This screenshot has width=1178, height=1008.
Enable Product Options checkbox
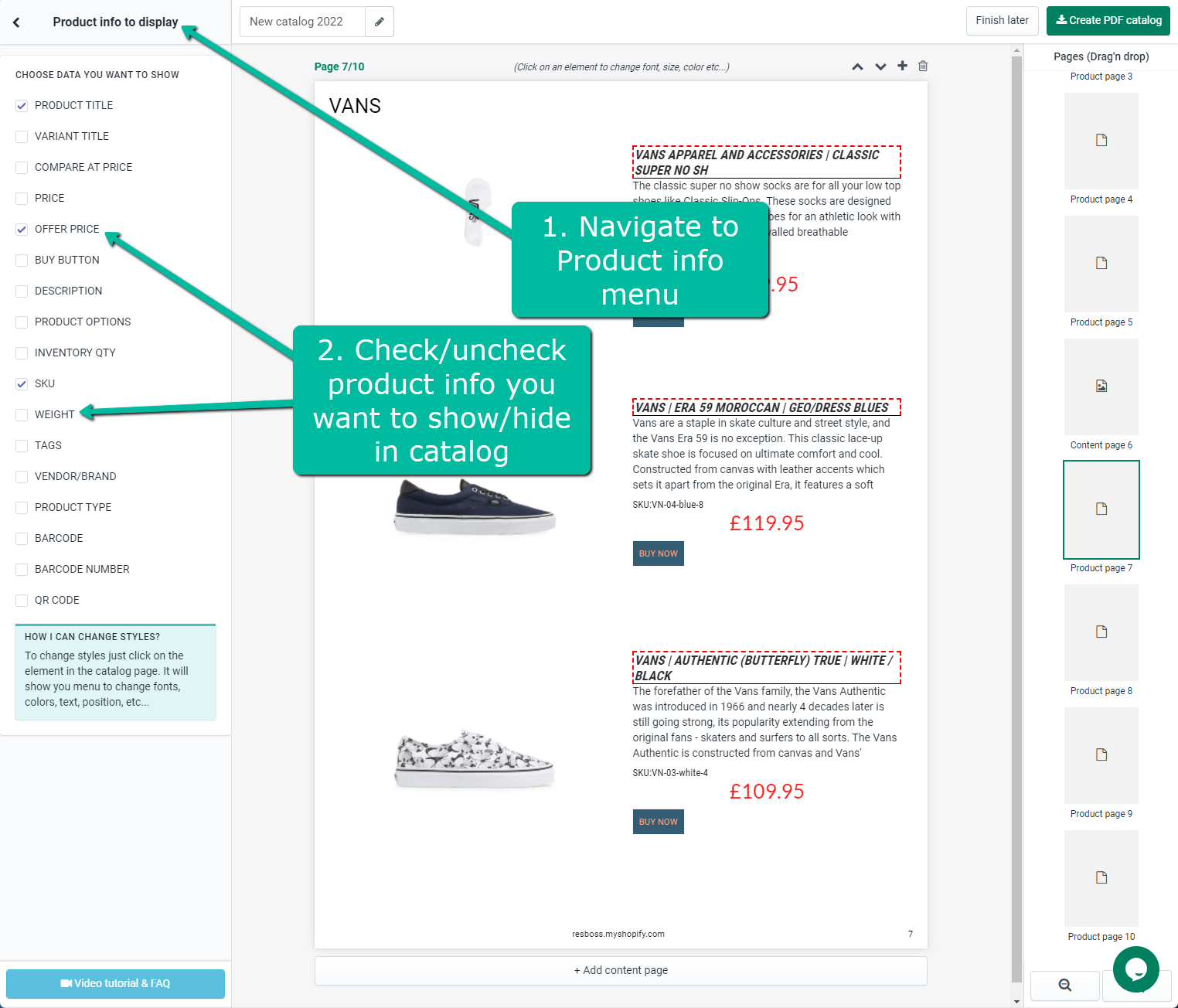(22, 322)
